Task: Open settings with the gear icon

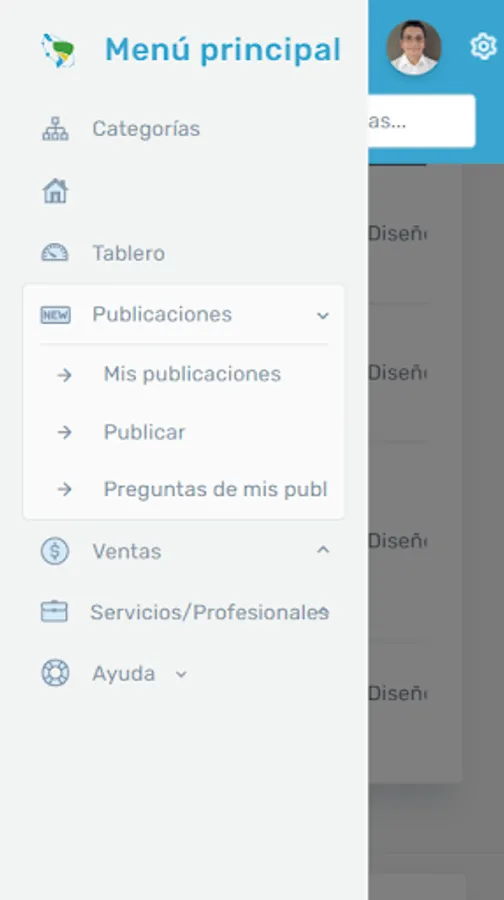Action: (x=483, y=46)
